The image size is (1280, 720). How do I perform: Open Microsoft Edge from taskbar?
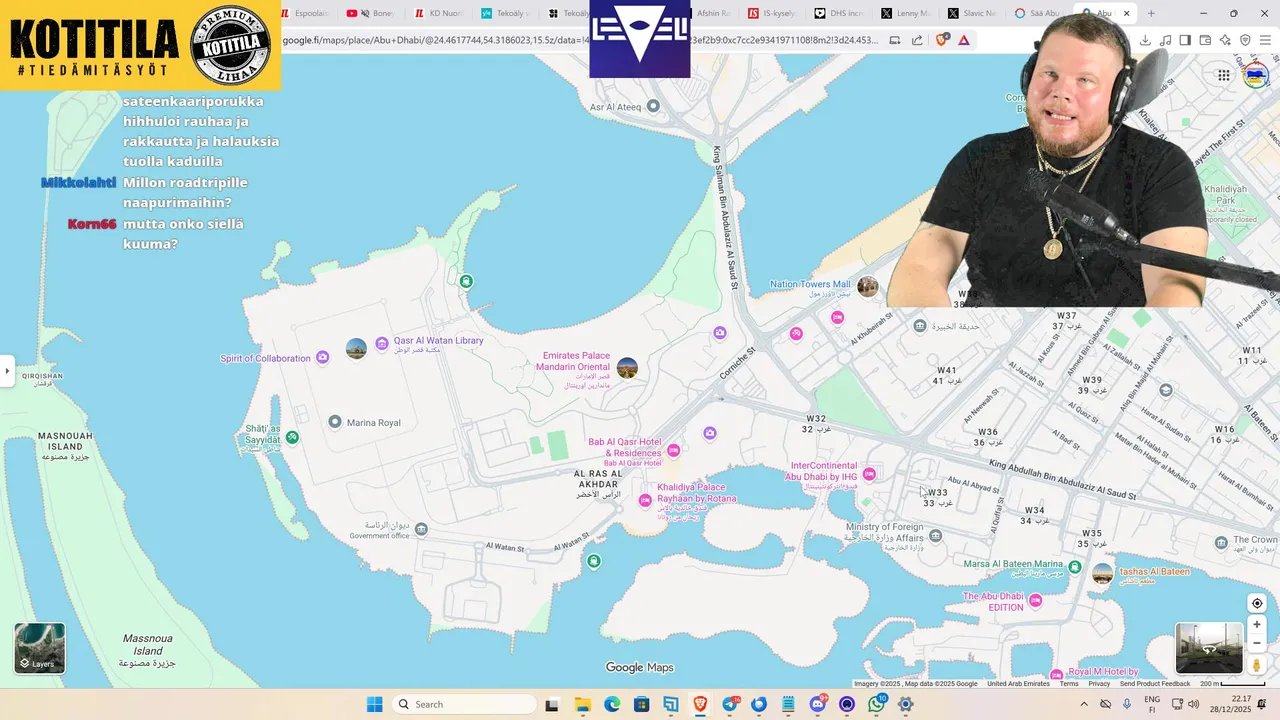tap(611, 704)
